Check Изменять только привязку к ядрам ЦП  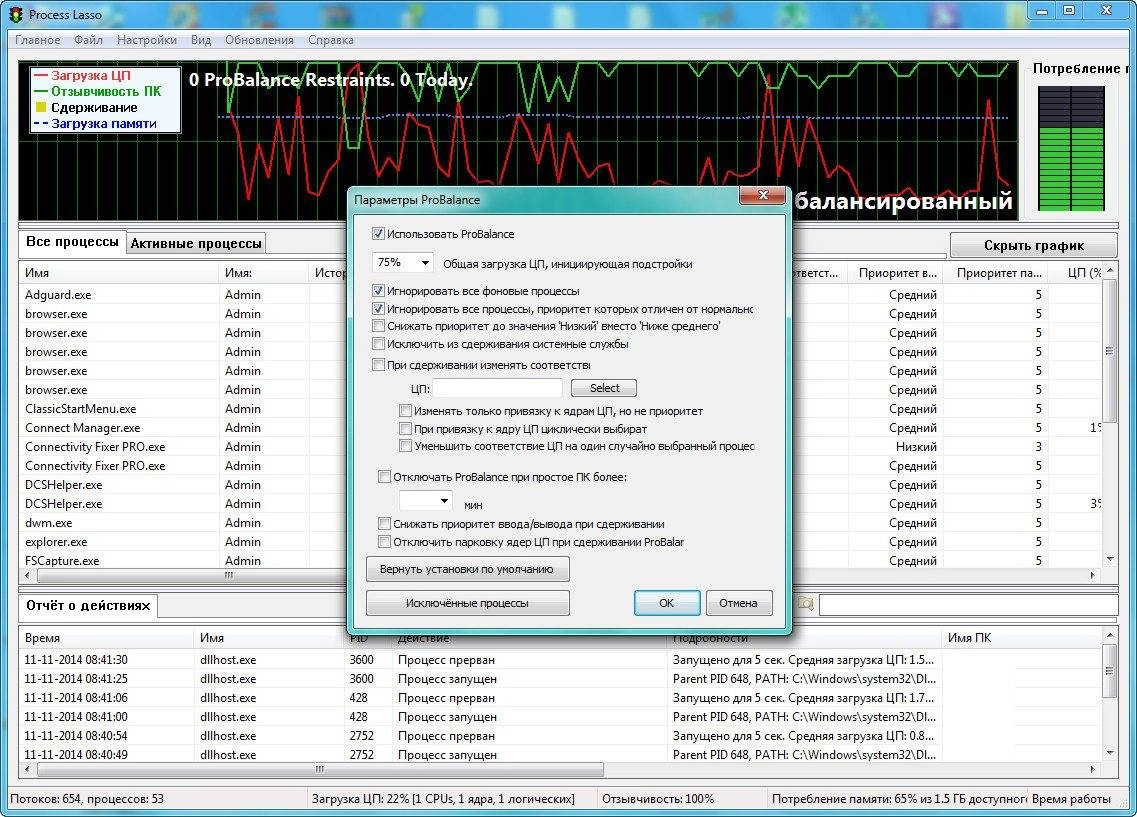click(405, 410)
